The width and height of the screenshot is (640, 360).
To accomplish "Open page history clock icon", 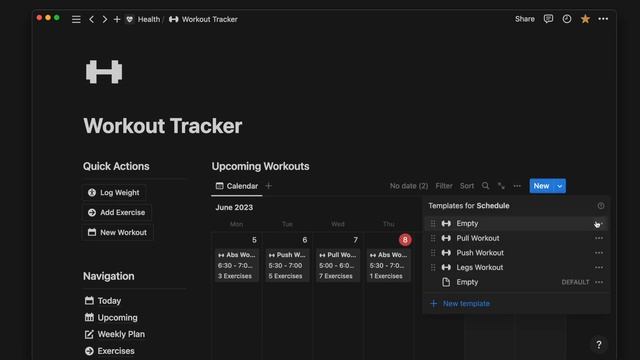I will (567, 19).
